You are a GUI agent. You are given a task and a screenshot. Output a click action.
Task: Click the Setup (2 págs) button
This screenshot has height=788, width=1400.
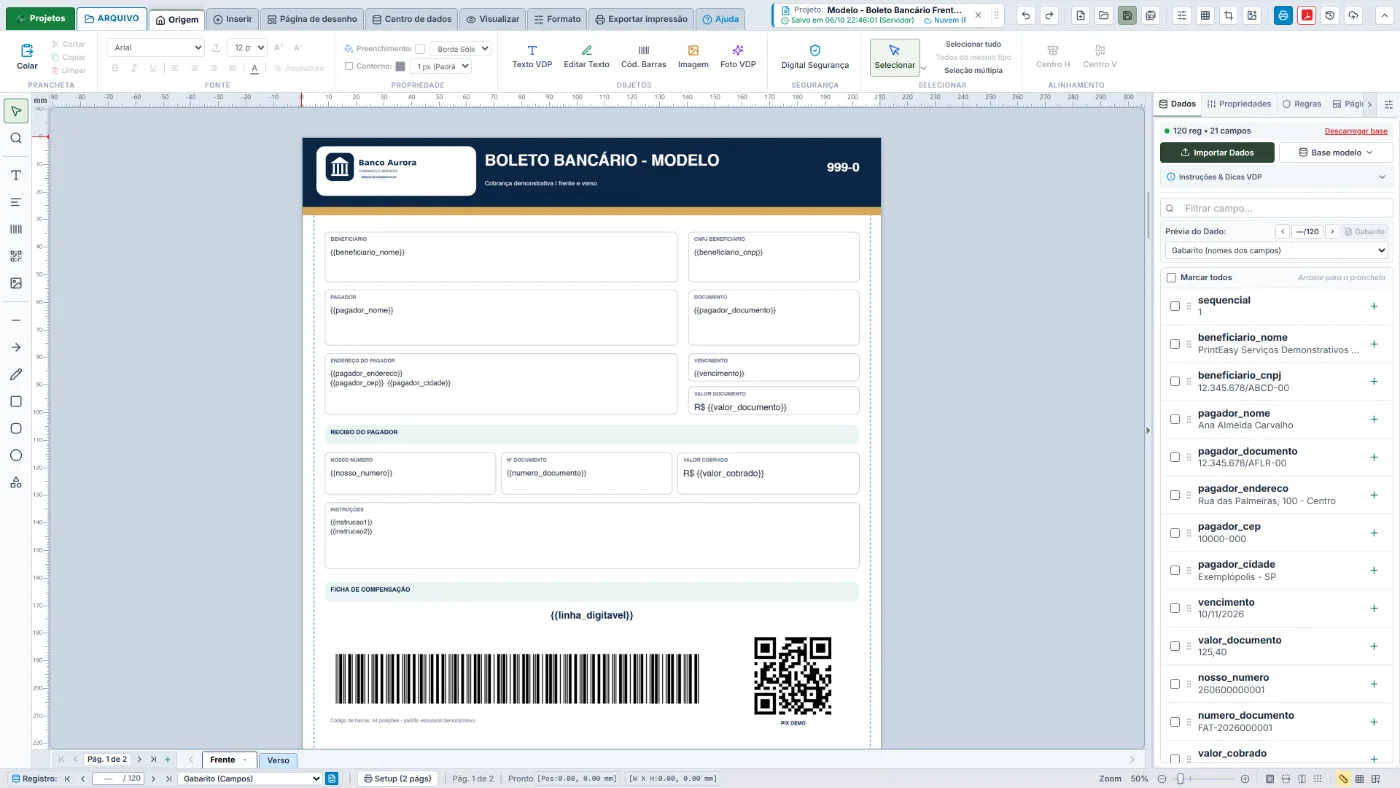397,778
